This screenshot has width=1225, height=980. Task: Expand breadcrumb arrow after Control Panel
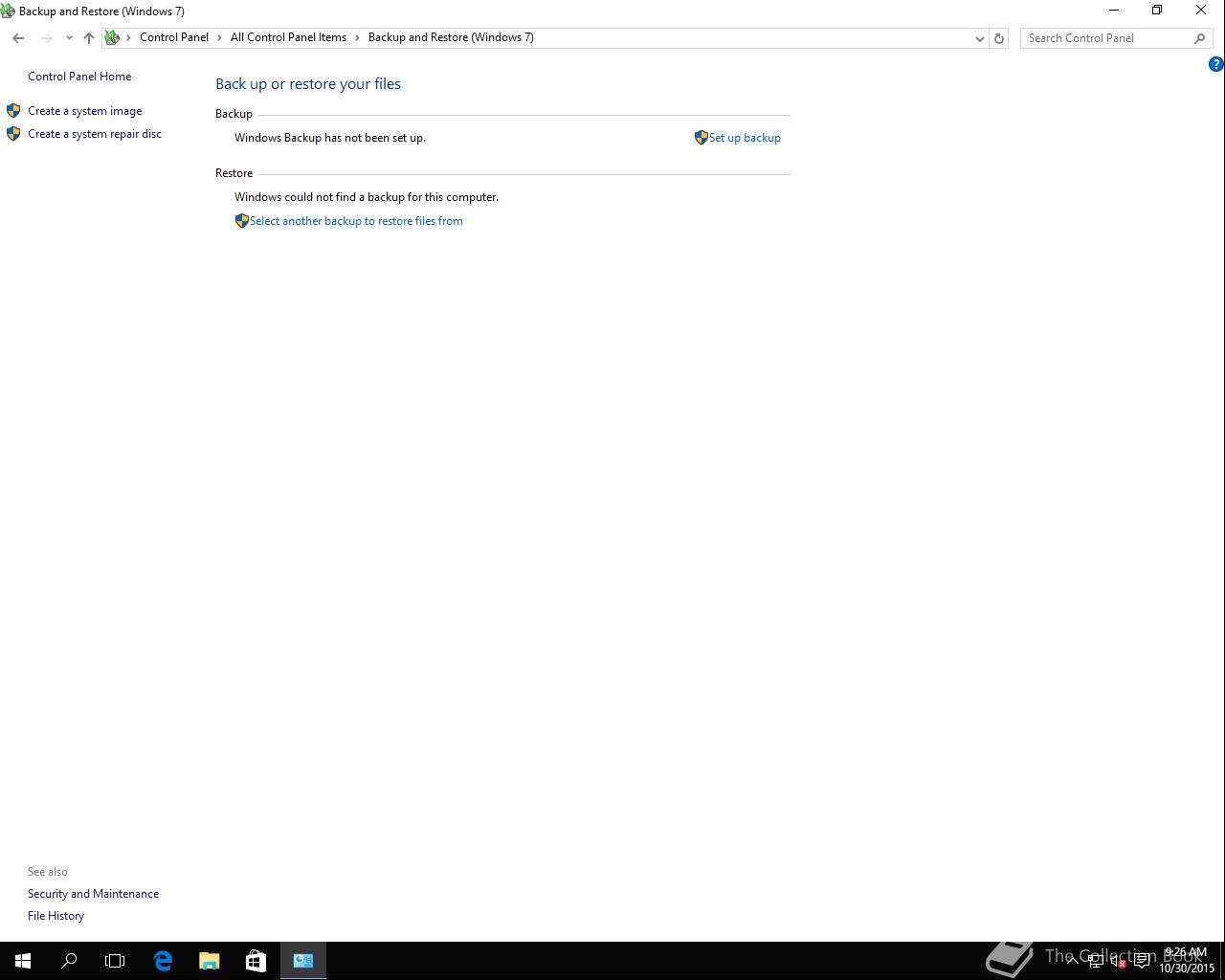(x=219, y=38)
